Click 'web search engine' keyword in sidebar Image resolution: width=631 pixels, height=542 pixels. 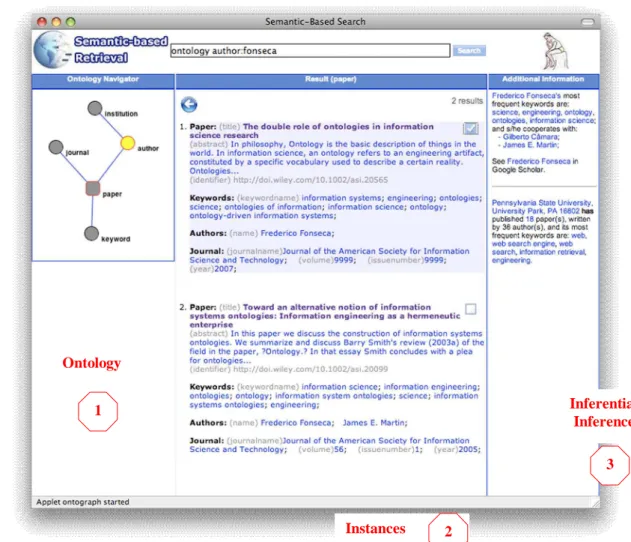(x=524, y=244)
